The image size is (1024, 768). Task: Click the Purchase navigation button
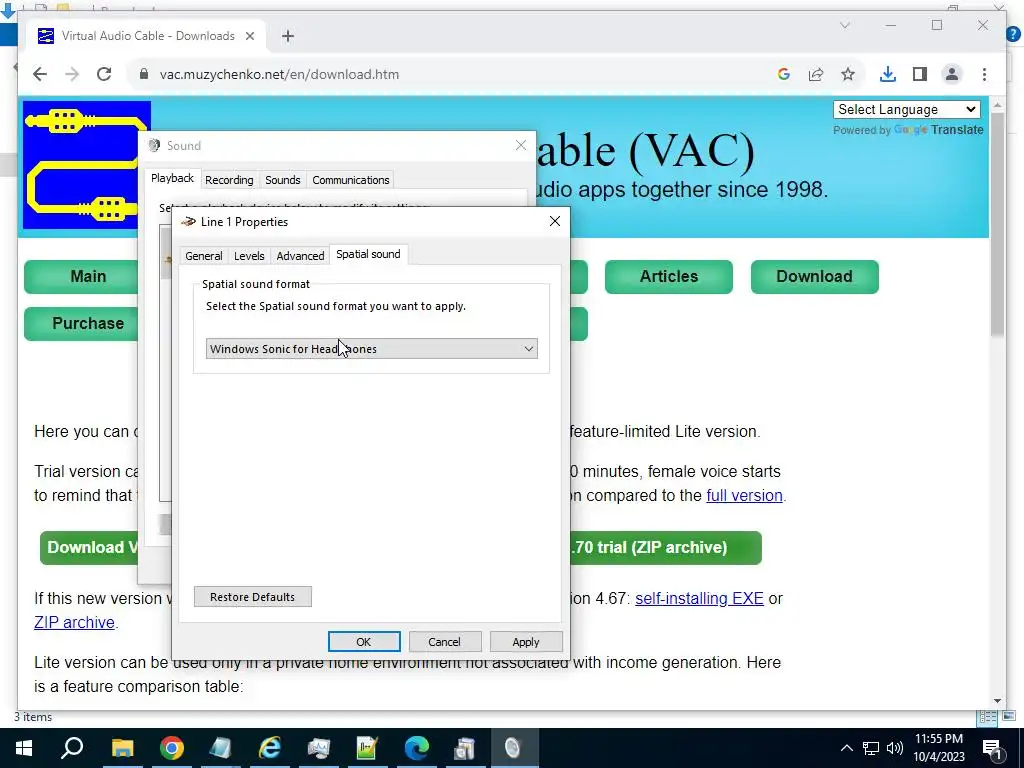(x=88, y=323)
